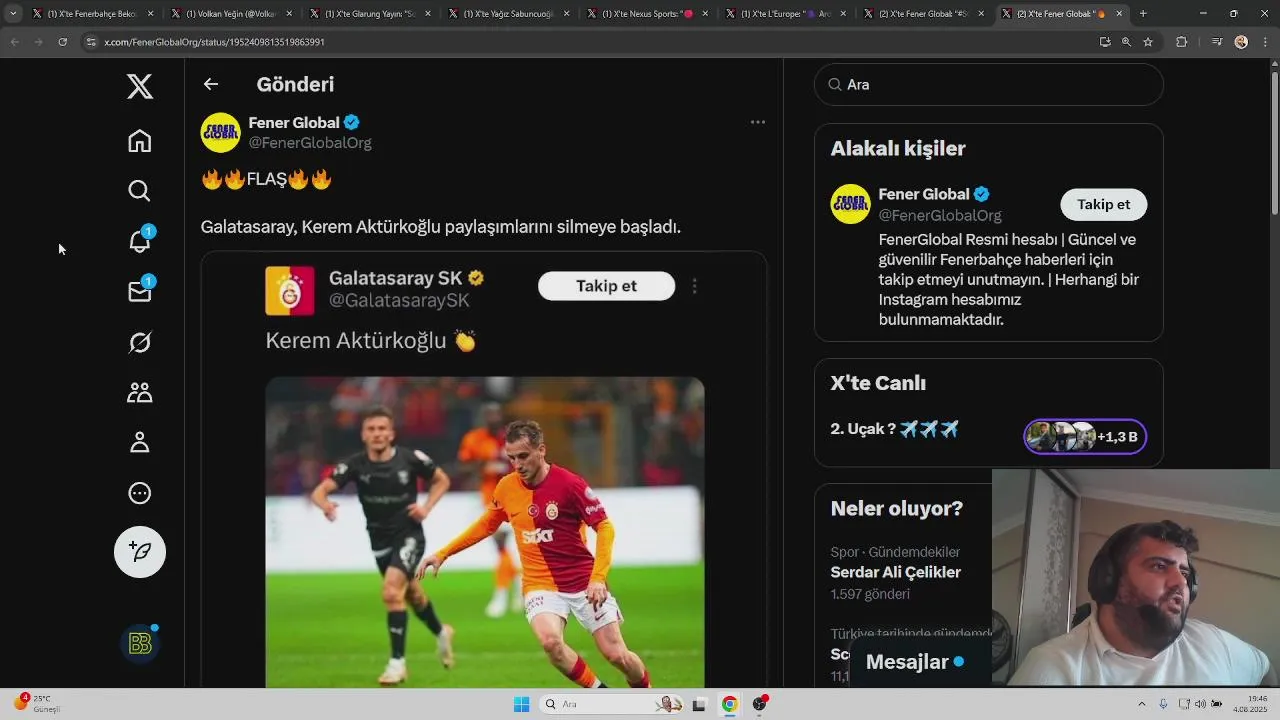Open the install app icon in address bar
This screenshot has width=1280, height=720.
(1105, 42)
